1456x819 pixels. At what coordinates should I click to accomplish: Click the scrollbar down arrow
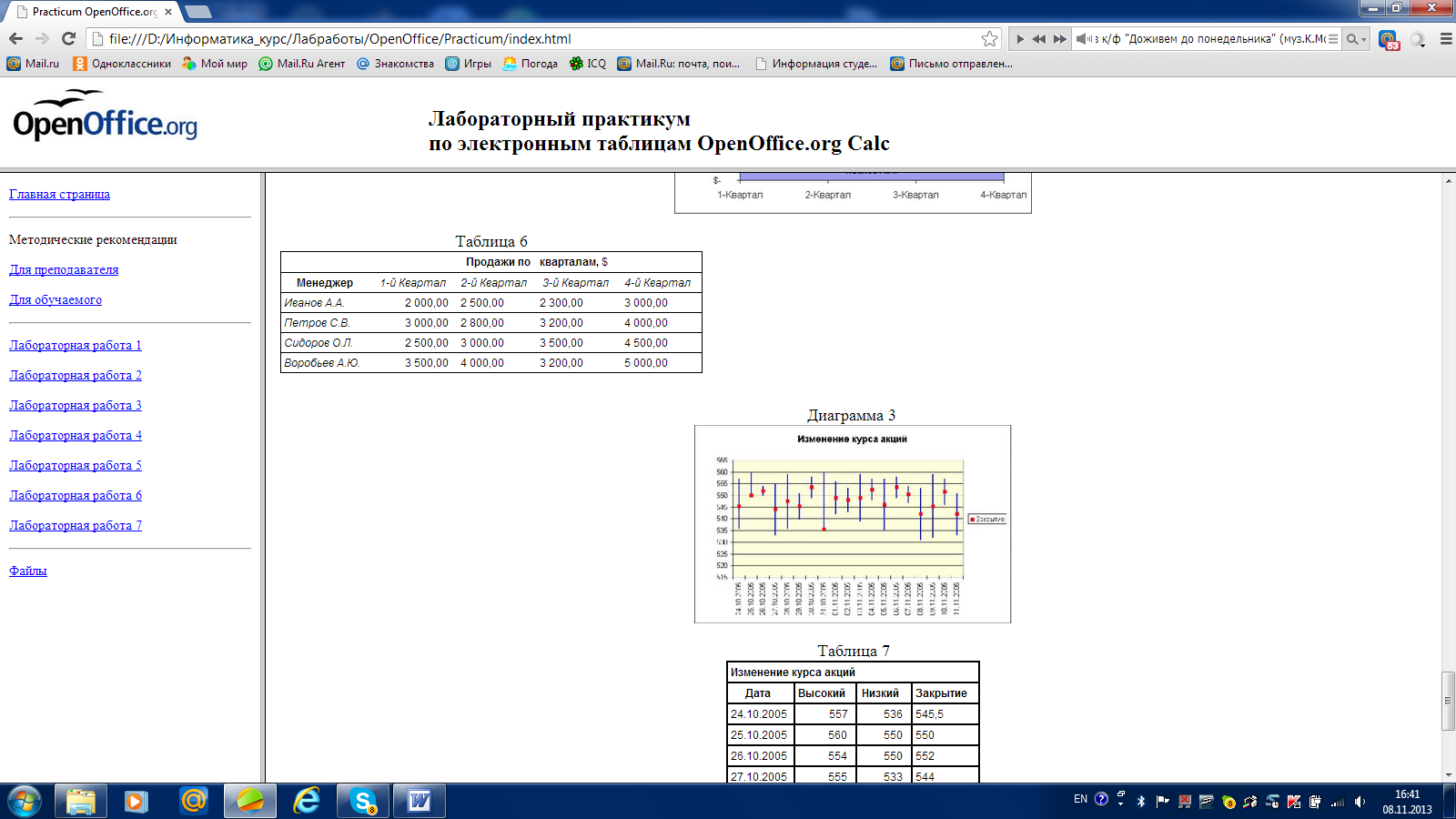[x=1448, y=775]
